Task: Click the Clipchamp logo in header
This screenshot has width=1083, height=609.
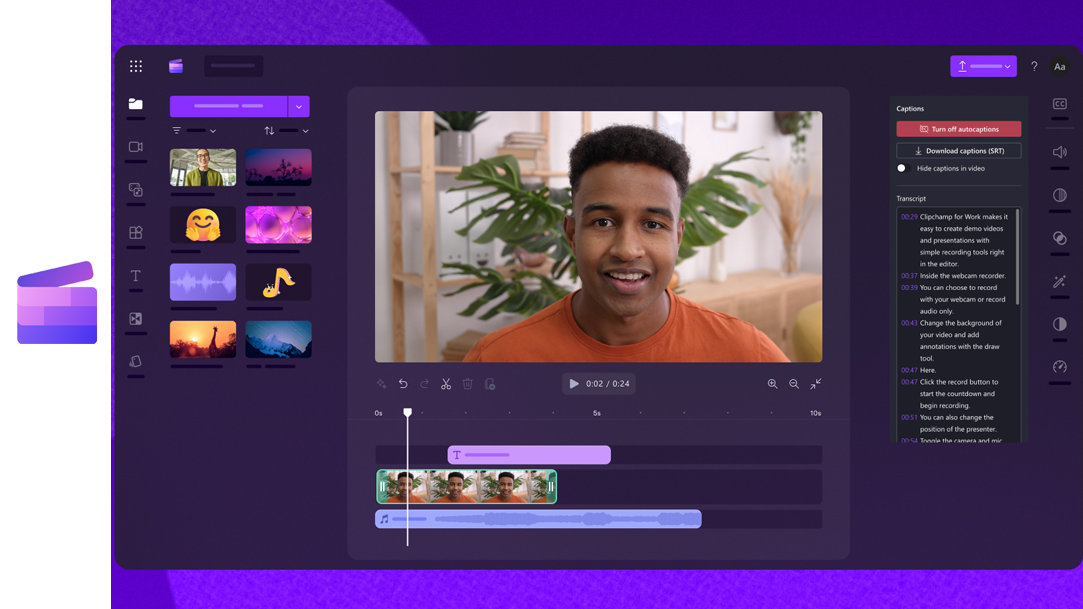Action: [176, 66]
